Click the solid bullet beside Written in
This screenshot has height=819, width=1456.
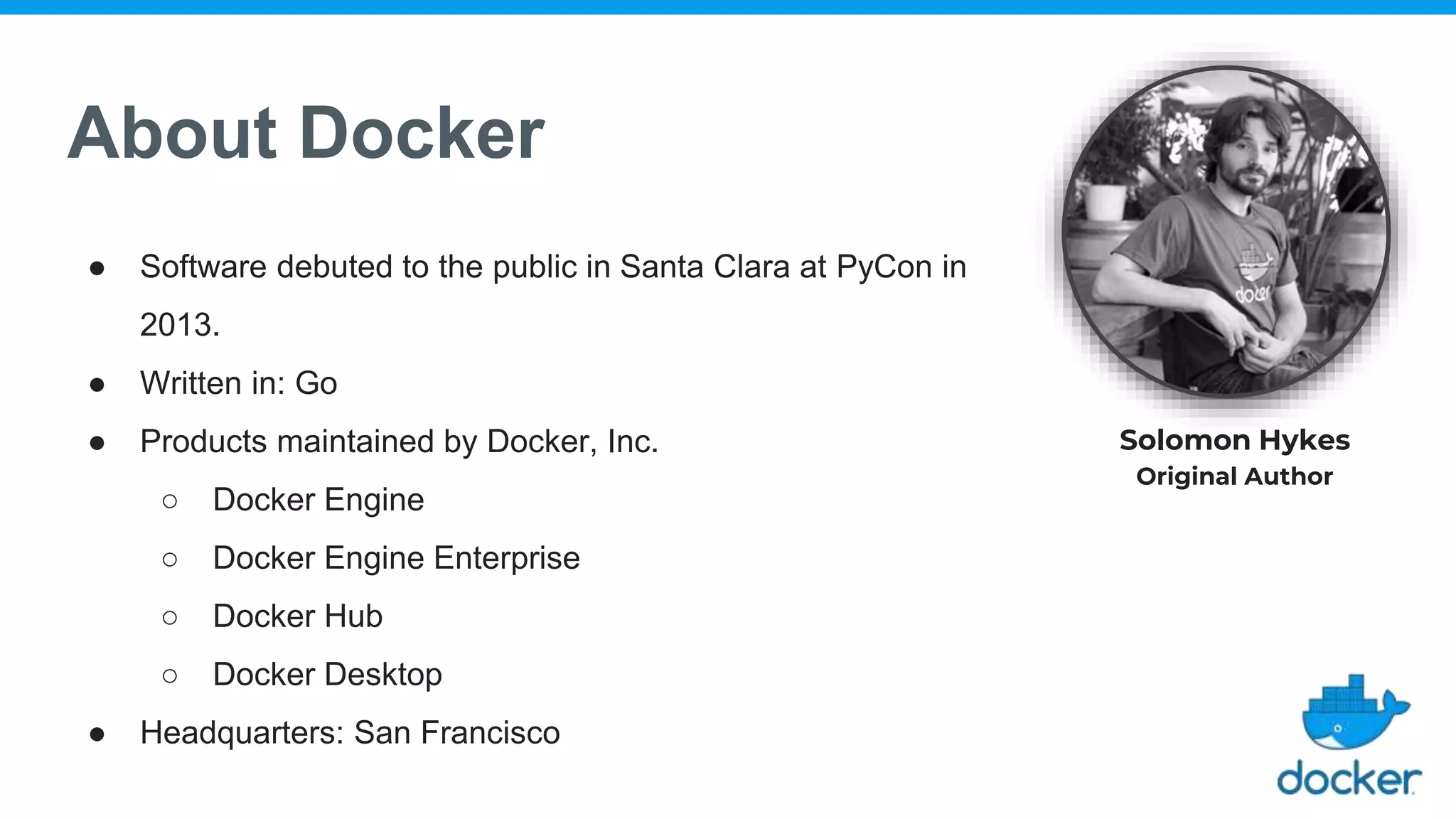tap(97, 385)
